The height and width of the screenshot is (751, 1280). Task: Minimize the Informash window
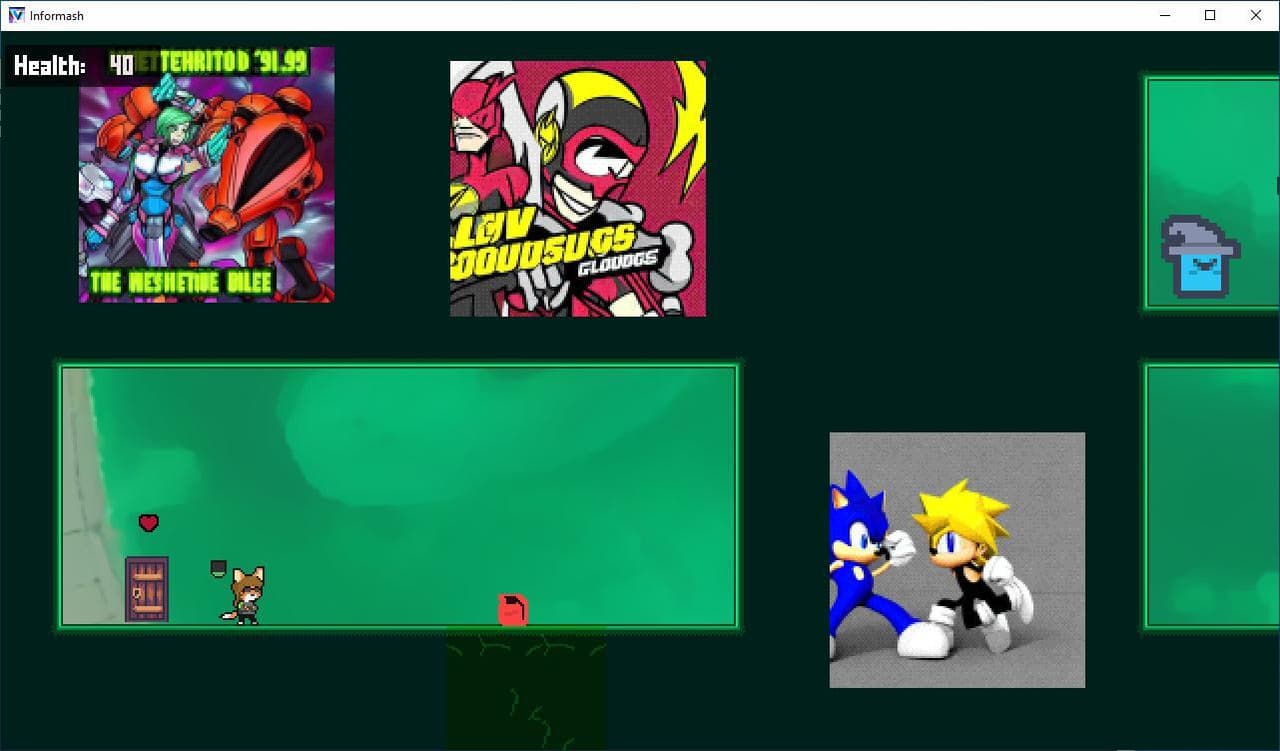click(x=1165, y=15)
